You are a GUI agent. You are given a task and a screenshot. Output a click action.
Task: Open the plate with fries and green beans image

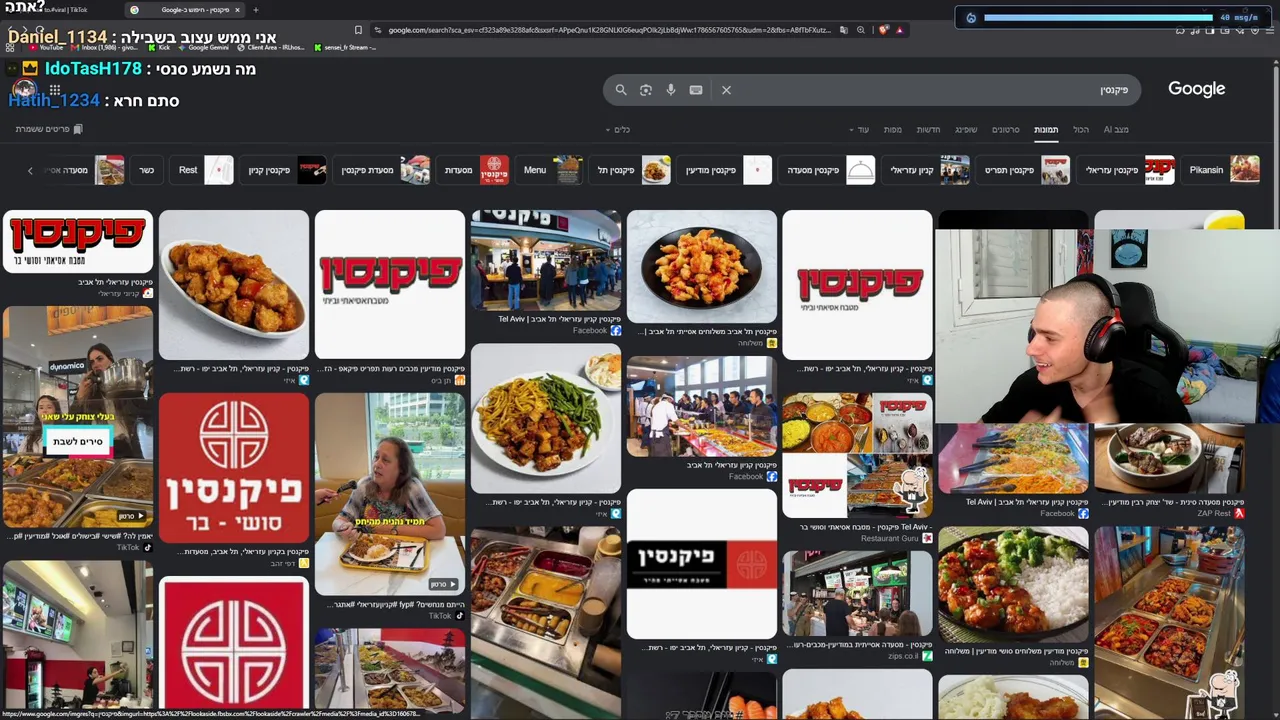click(x=546, y=418)
